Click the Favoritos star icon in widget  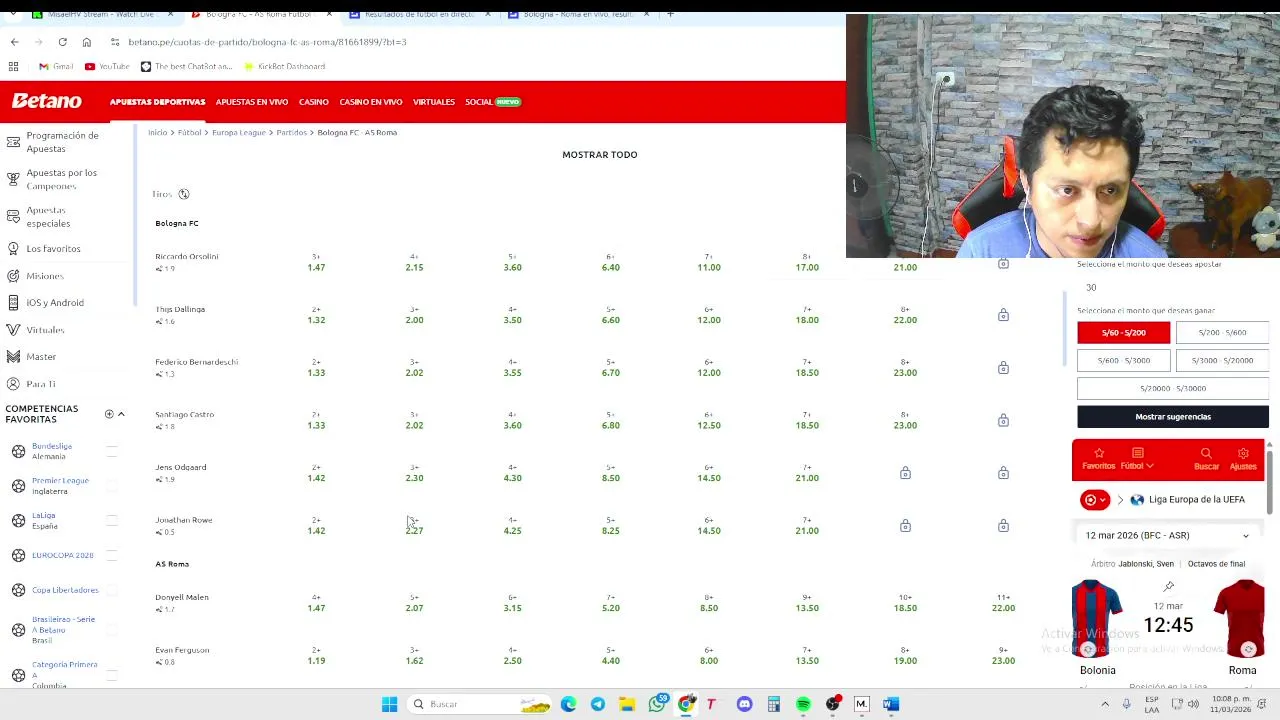point(1098,453)
